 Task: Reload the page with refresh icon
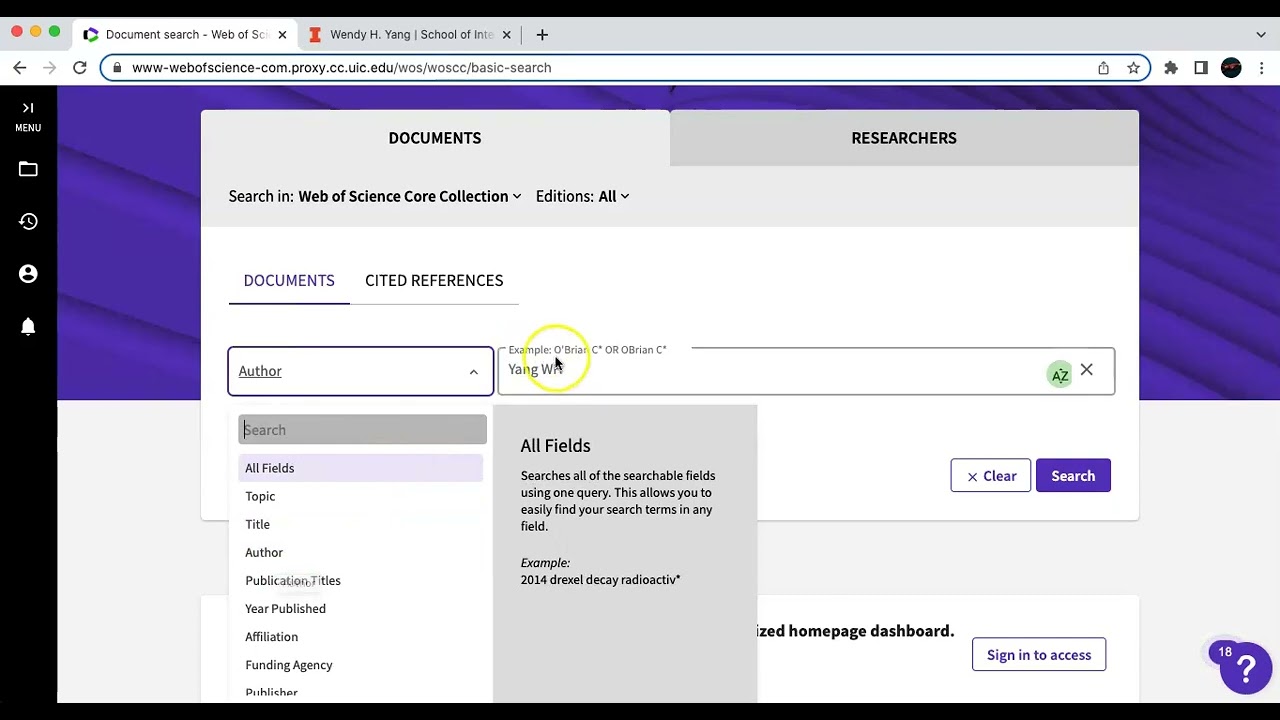click(80, 68)
